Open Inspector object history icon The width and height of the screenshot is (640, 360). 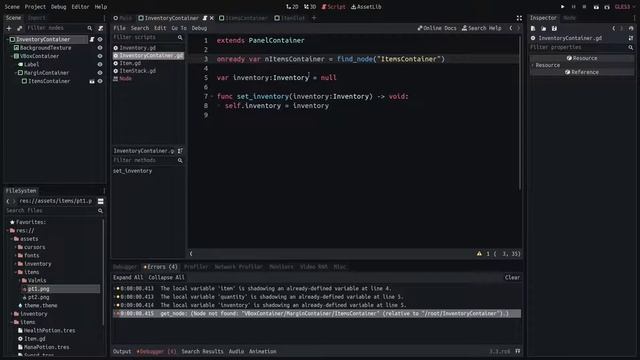click(x=631, y=29)
